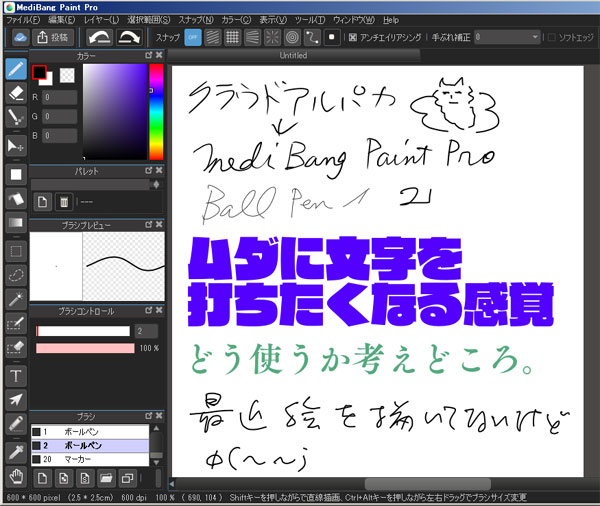This screenshot has width=600, height=506.
Task: Open the 選択範囲(S) menu
Action: pyautogui.click(x=149, y=20)
